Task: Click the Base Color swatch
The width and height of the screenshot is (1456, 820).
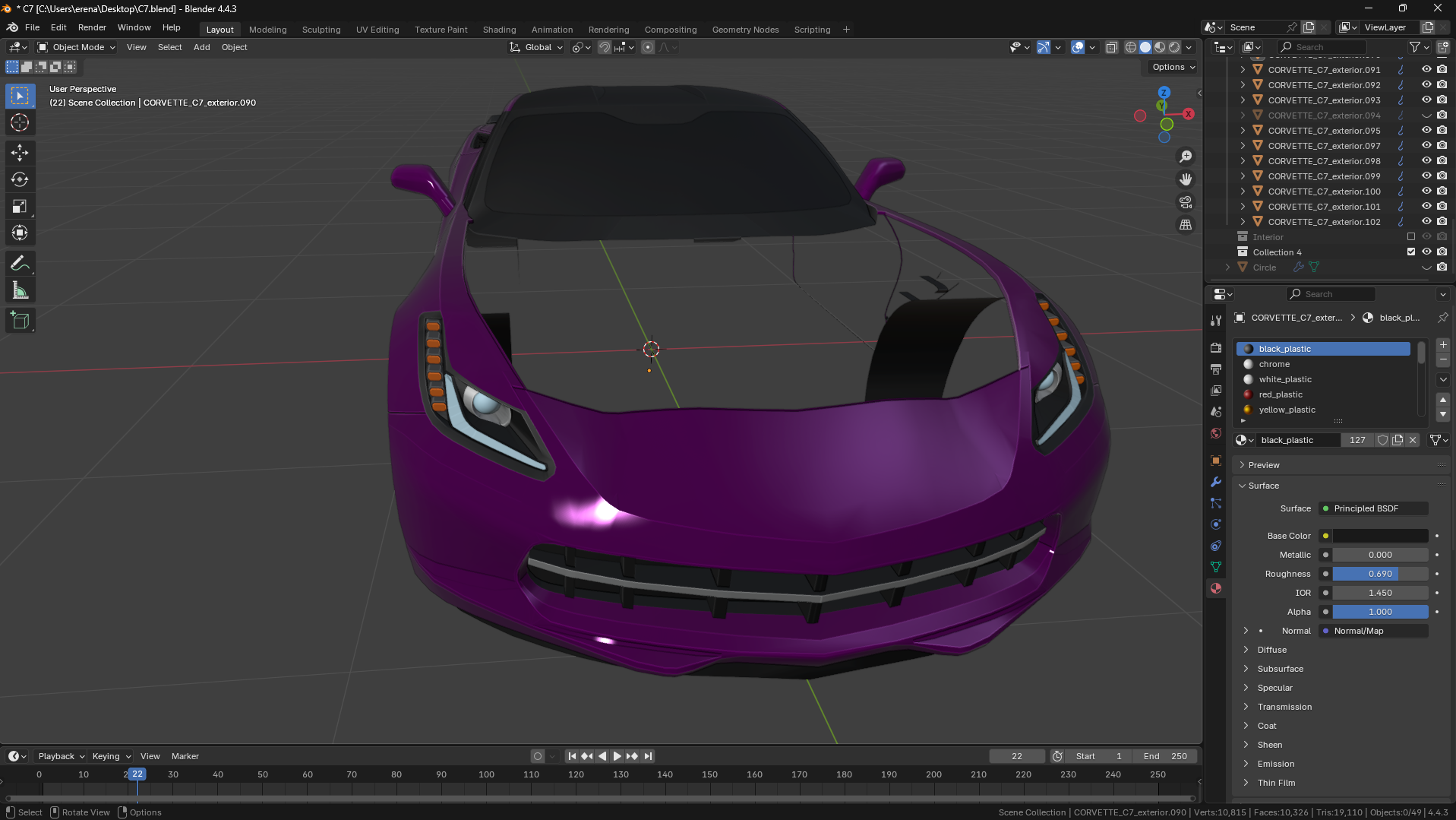Action: 1380,536
